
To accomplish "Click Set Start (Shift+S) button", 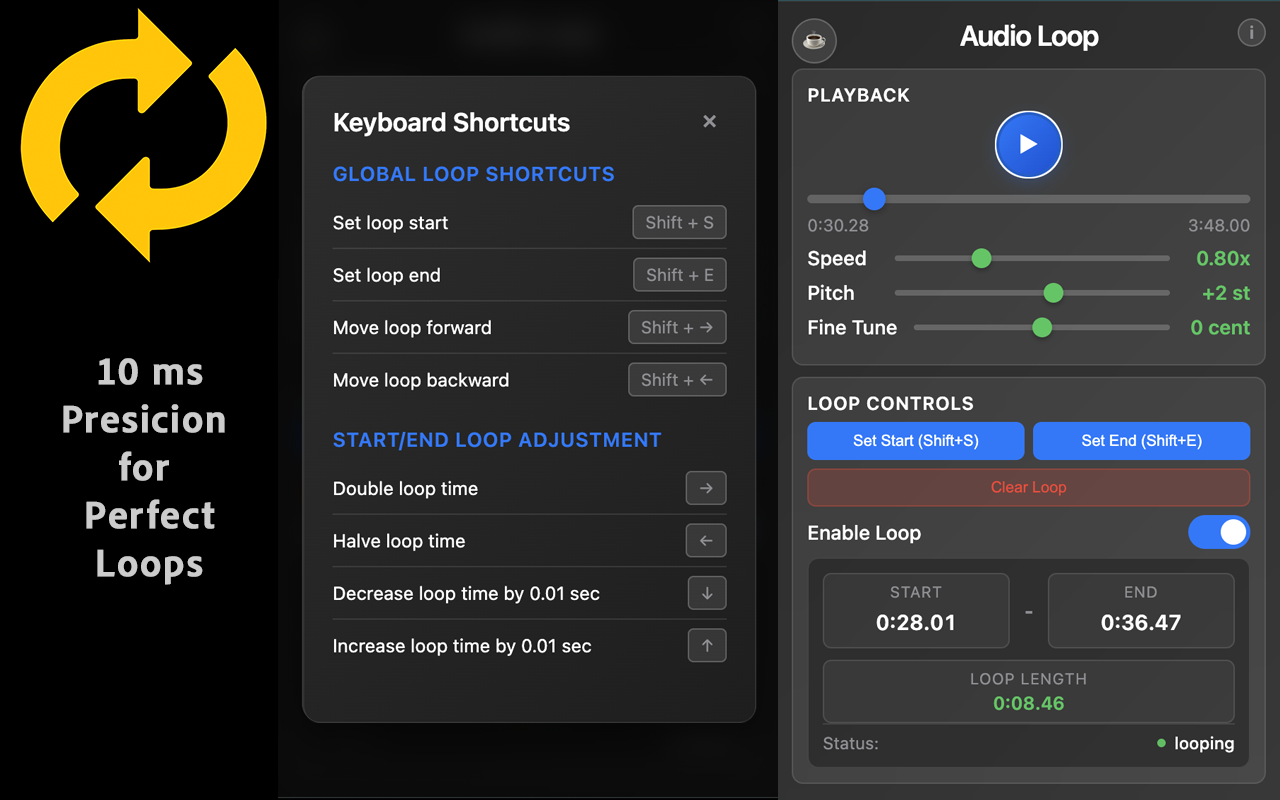I will coord(916,440).
